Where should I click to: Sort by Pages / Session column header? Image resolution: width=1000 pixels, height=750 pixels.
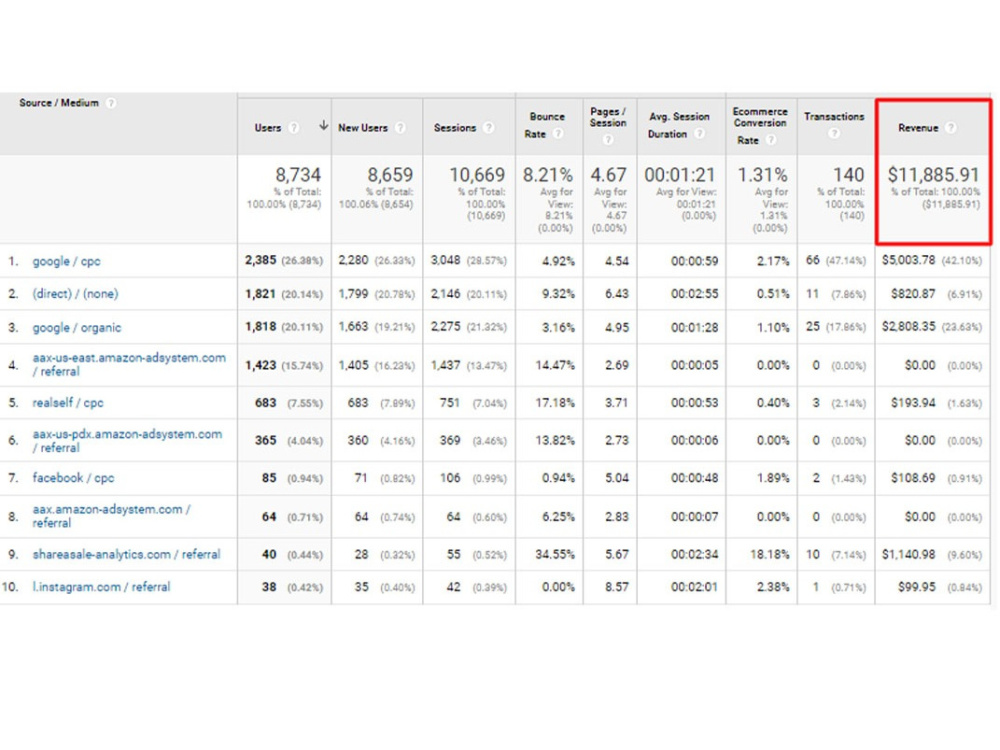point(608,117)
